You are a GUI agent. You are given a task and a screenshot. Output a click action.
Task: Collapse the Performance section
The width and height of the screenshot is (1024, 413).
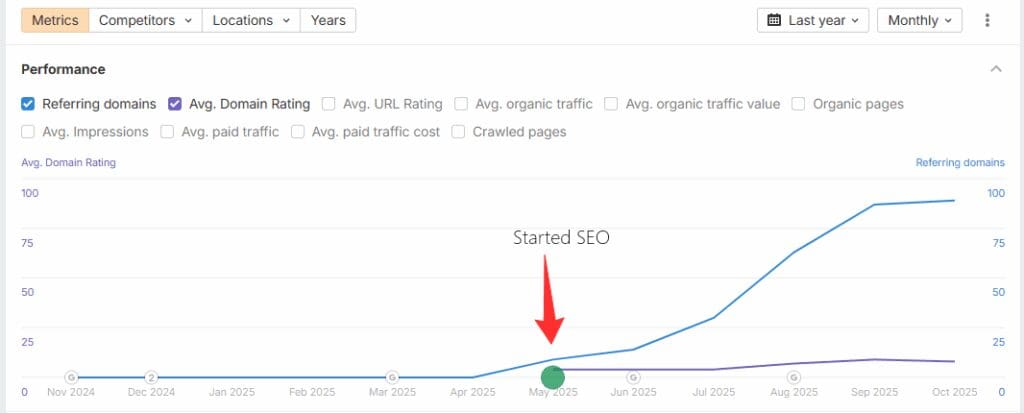(x=995, y=69)
